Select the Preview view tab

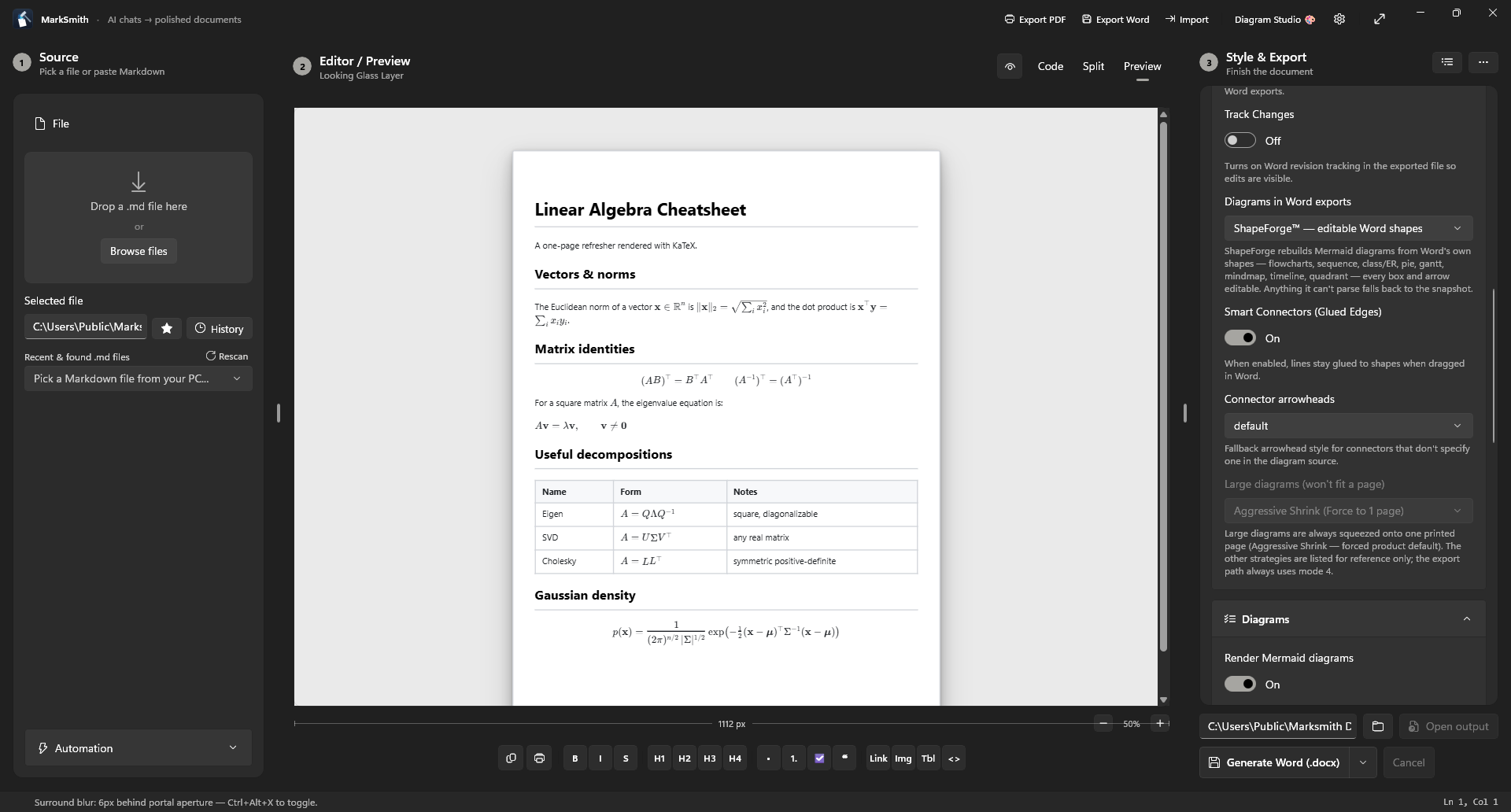[1142, 66]
